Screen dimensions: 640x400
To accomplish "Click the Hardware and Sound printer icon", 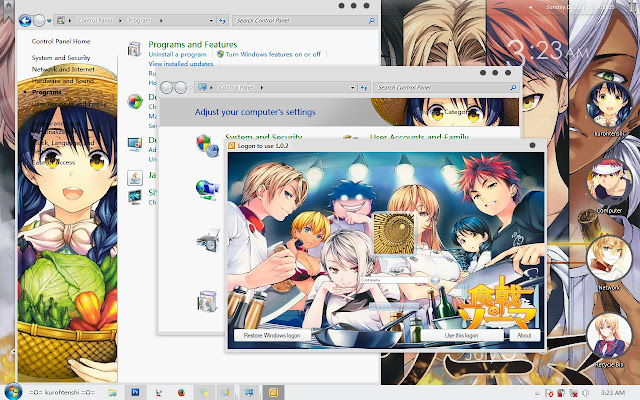I will click(x=208, y=241).
